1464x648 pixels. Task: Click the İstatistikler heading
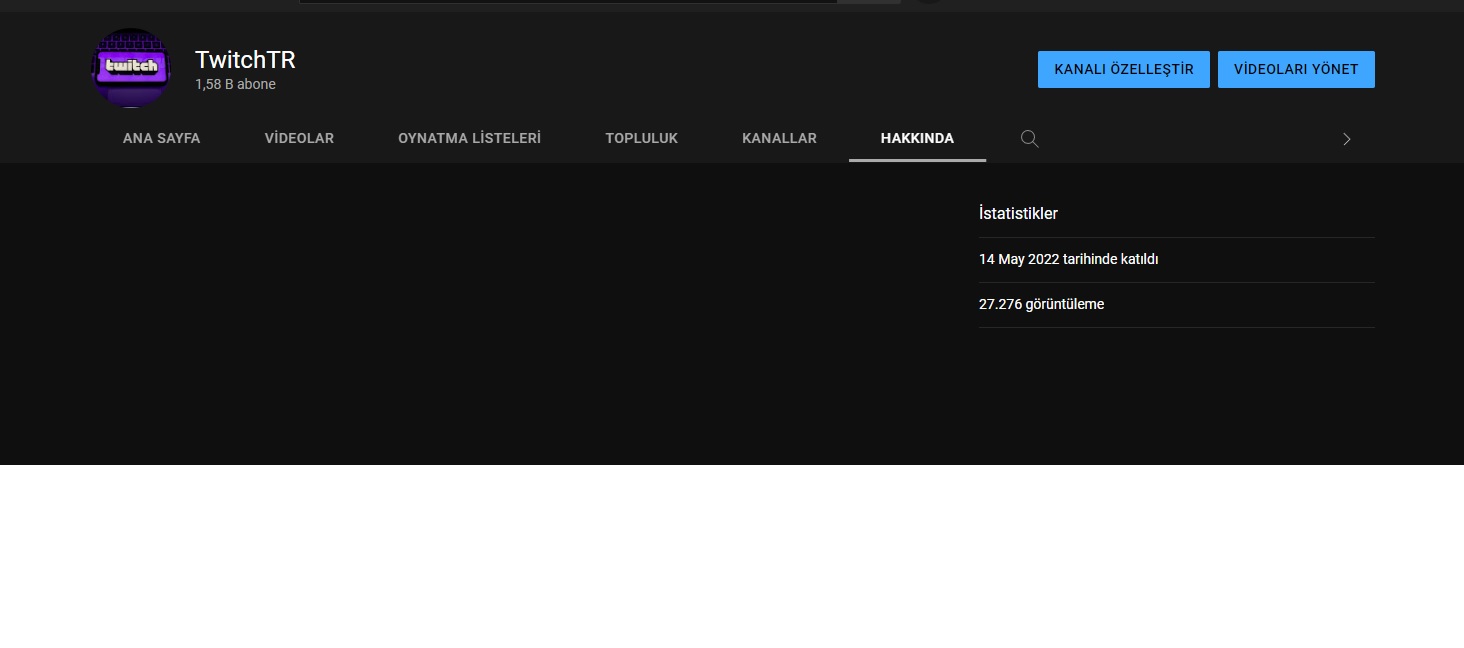point(1018,213)
